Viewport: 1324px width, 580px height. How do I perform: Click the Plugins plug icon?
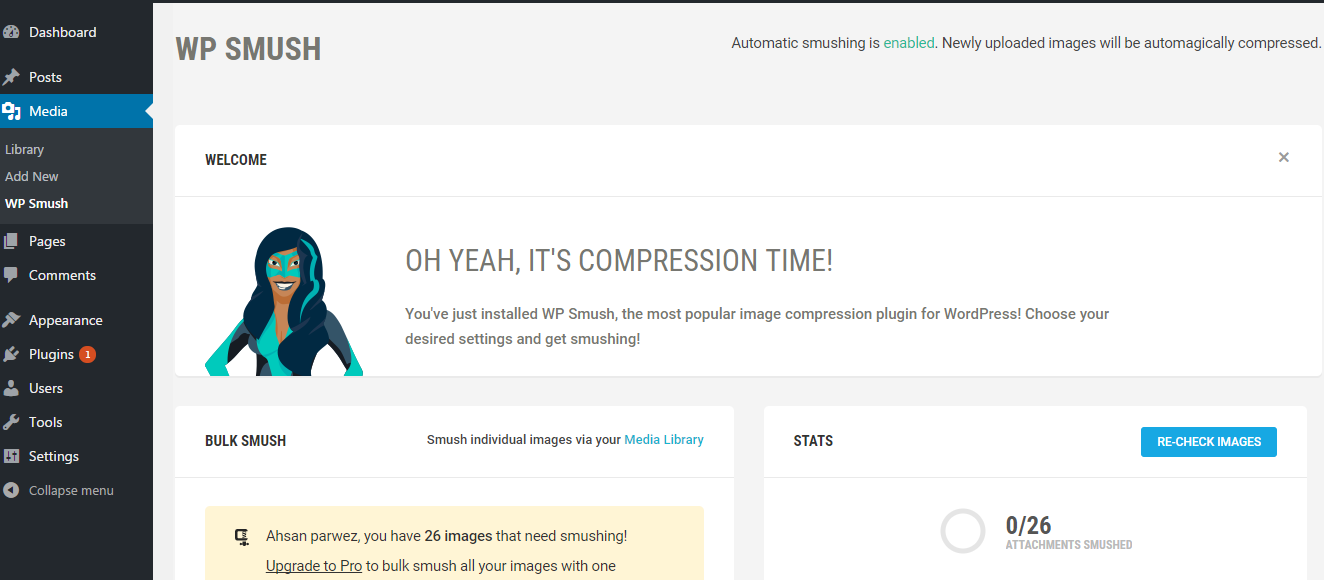11,354
